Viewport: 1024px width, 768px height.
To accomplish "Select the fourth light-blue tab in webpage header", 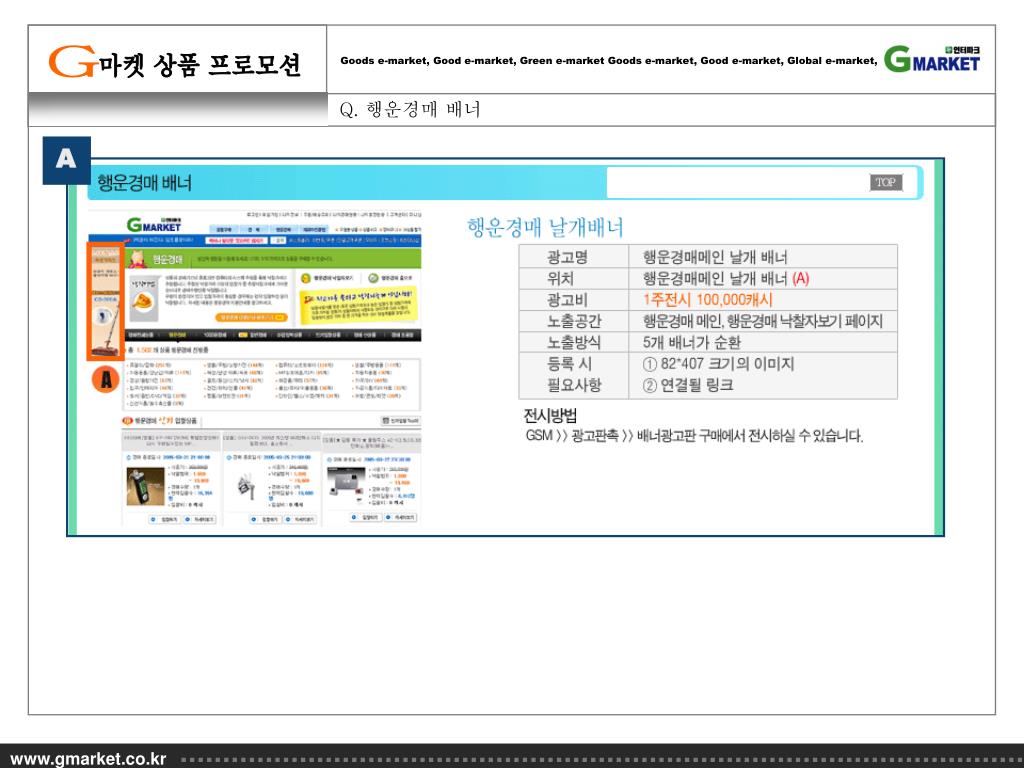I will click(314, 230).
